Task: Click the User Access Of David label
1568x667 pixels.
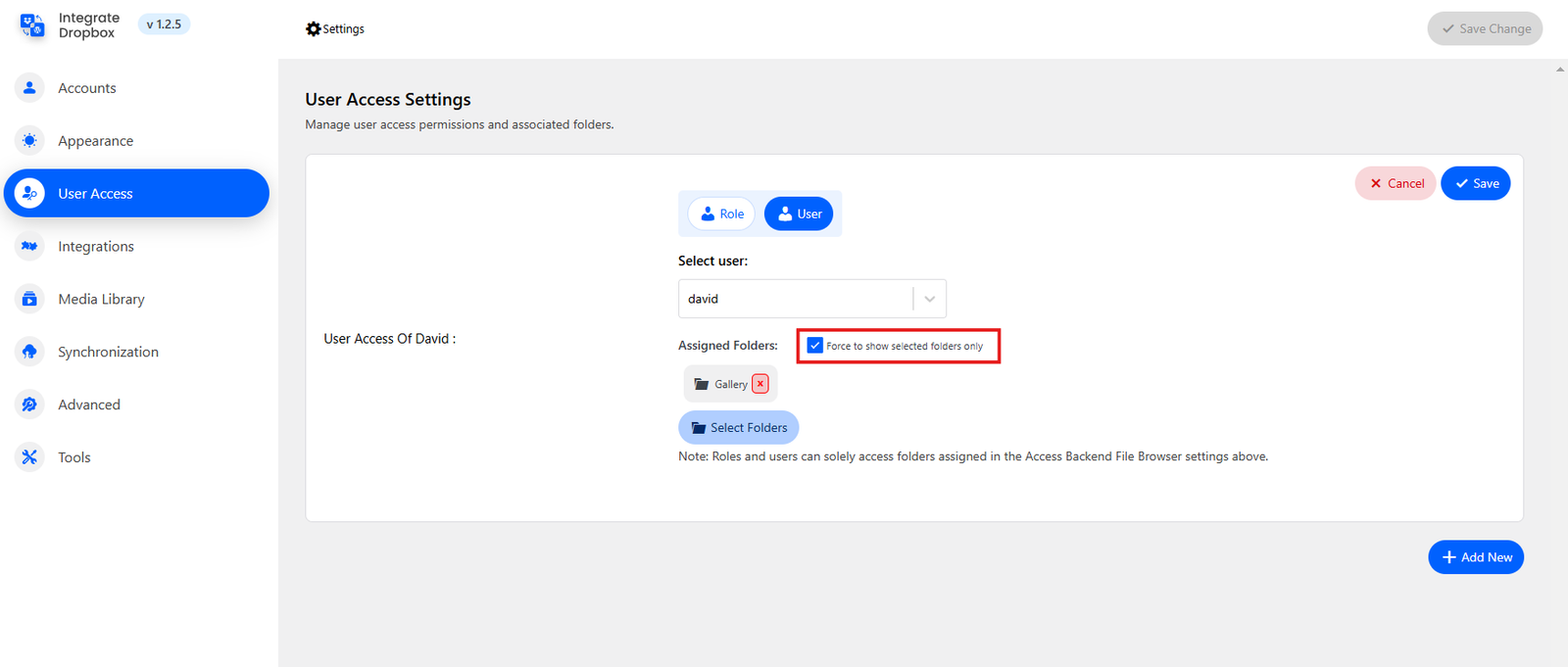Action: pyautogui.click(x=390, y=339)
